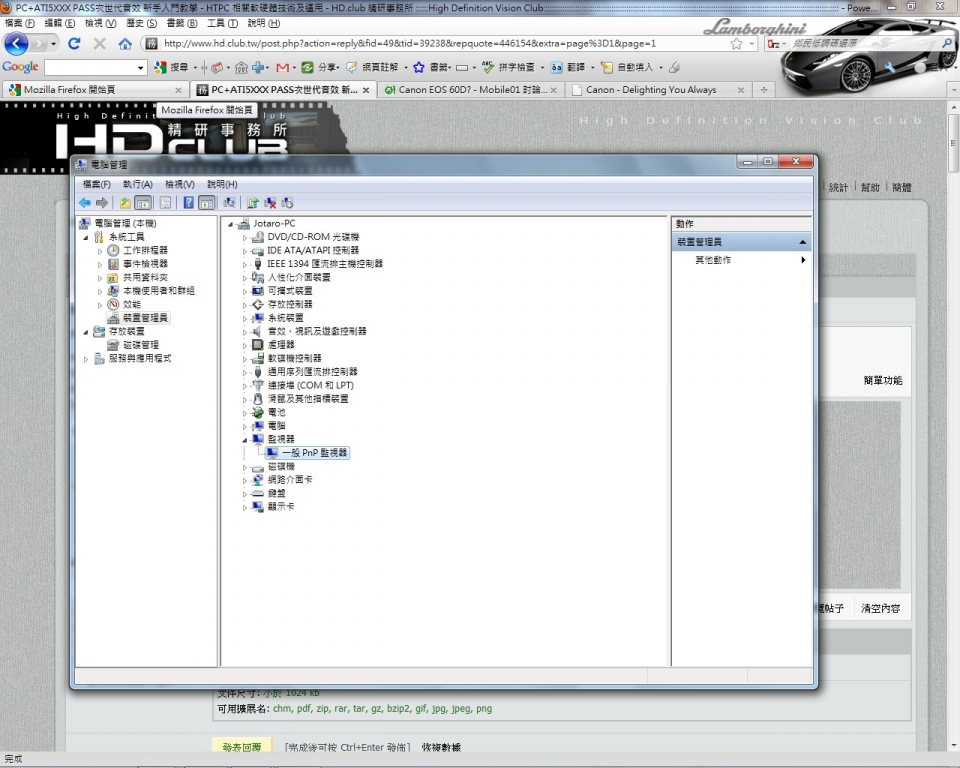This screenshot has width=960, height=768.
Task: Open the Firefox back history dropdown arrow
Action: coord(53,43)
